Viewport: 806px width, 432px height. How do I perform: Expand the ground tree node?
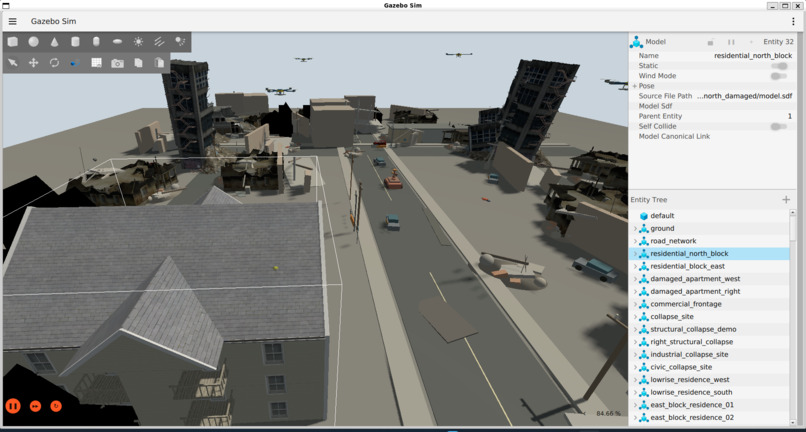point(635,228)
